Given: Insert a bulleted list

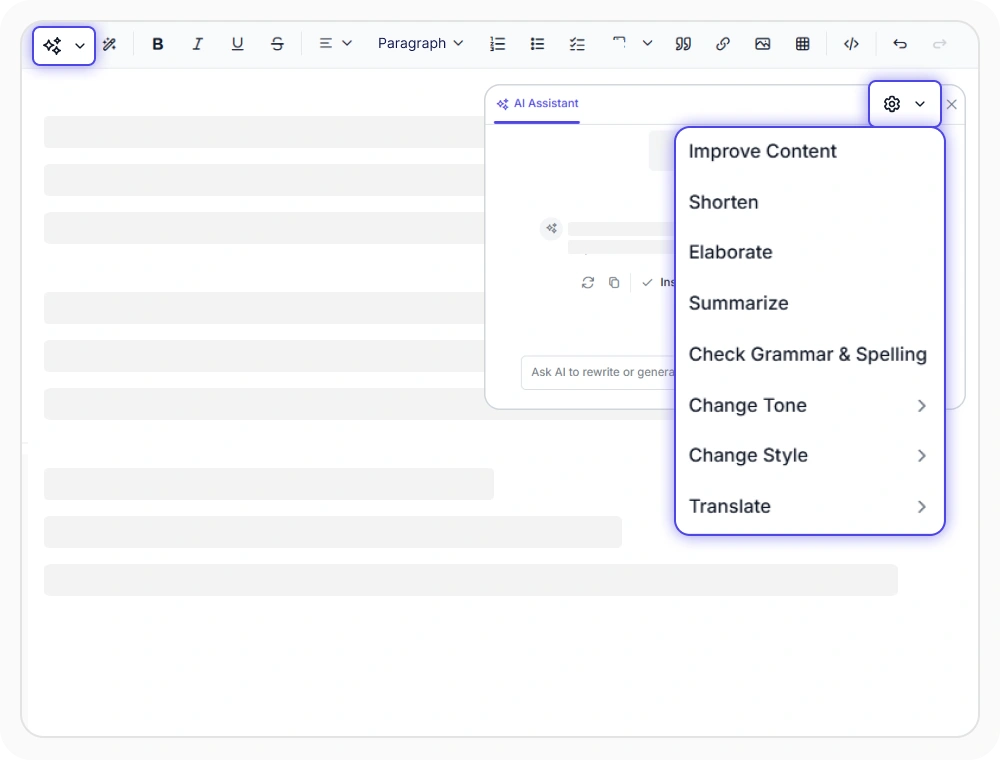Looking at the screenshot, I should [x=537, y=44].
